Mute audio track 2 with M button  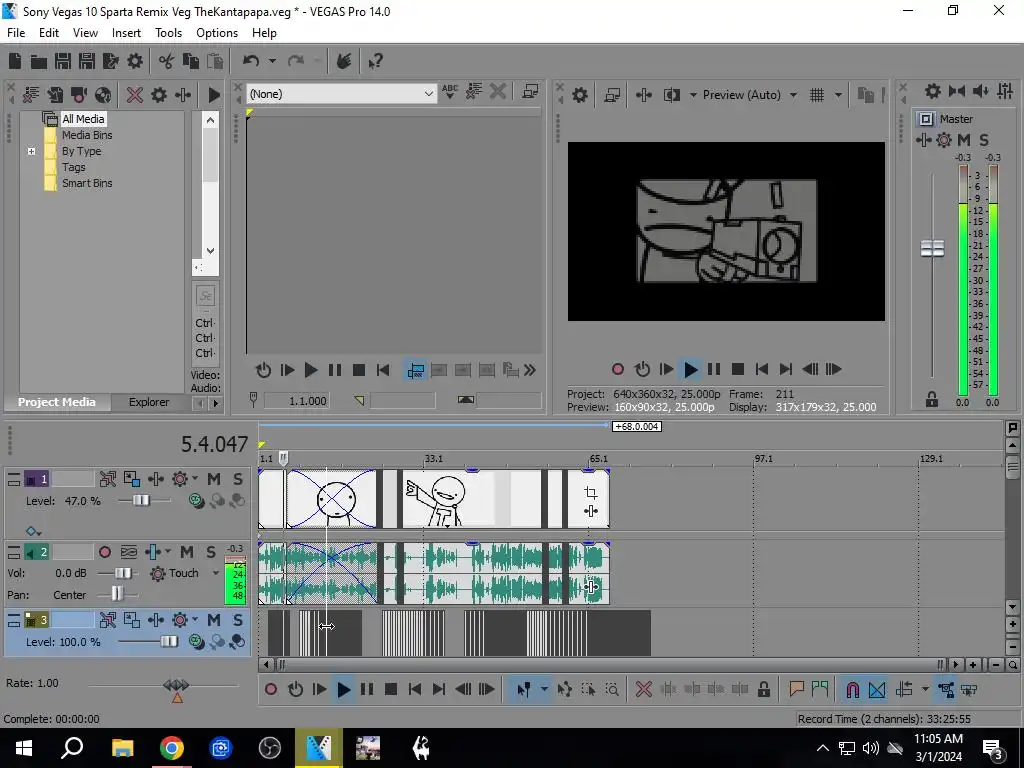(187, 552)
